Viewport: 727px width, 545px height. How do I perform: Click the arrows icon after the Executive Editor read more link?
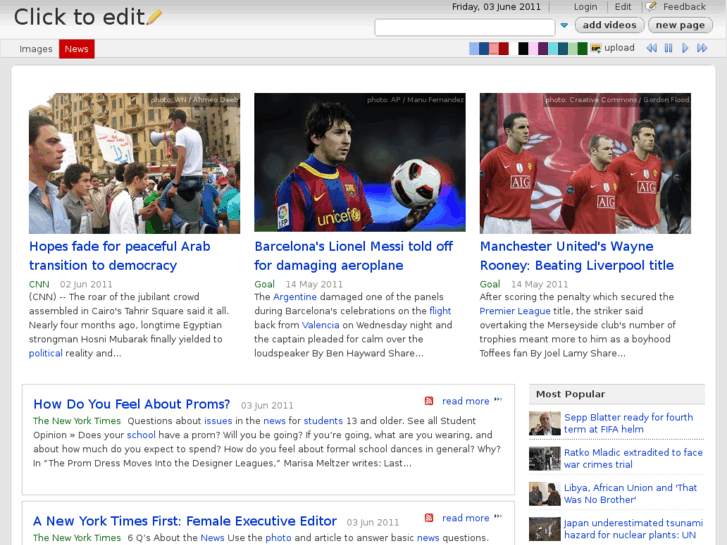pyautogui.click(x=498, y=516)
